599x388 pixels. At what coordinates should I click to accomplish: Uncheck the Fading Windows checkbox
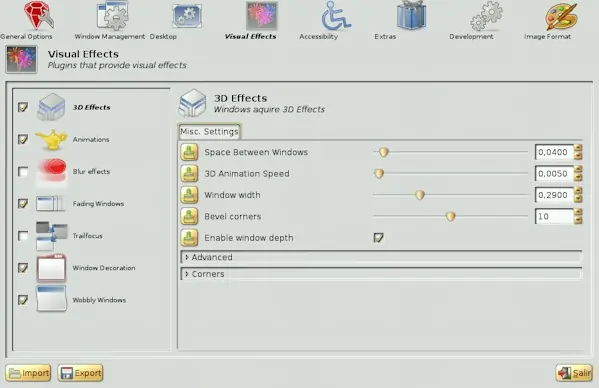tap(23, 204)
